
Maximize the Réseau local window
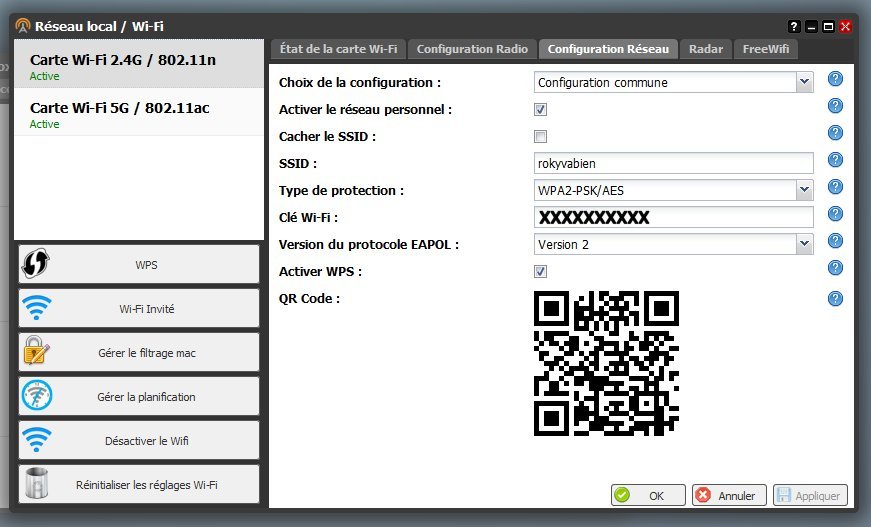coord(828,26)
